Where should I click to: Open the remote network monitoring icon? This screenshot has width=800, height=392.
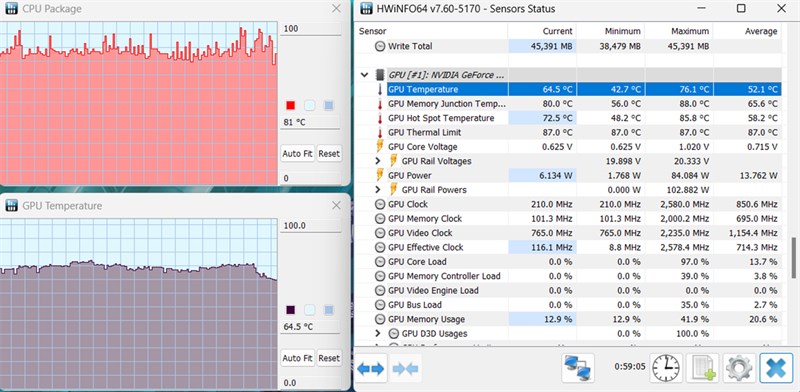[578, 368]
